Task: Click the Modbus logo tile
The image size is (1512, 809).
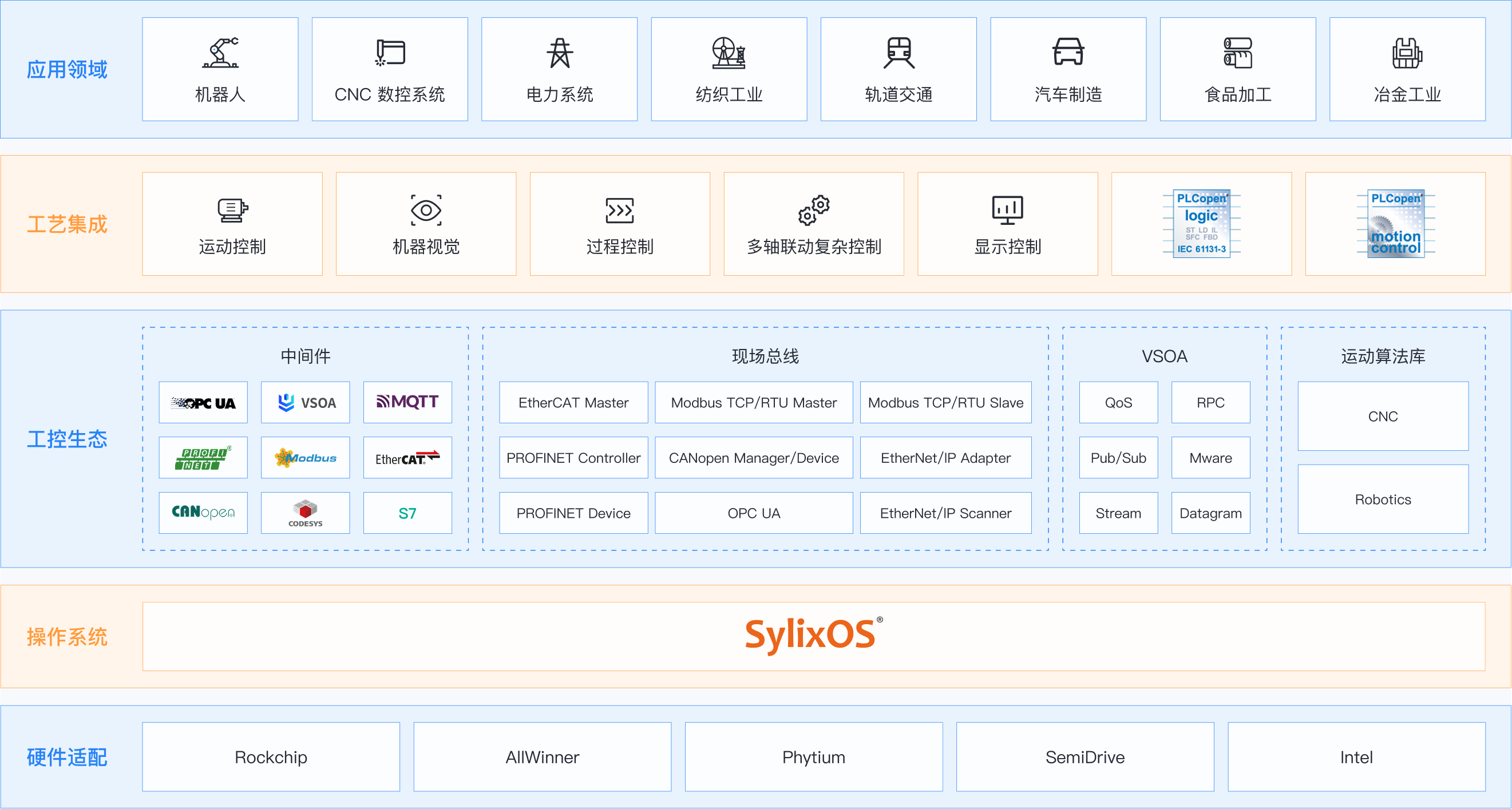Action: [305, 458]
